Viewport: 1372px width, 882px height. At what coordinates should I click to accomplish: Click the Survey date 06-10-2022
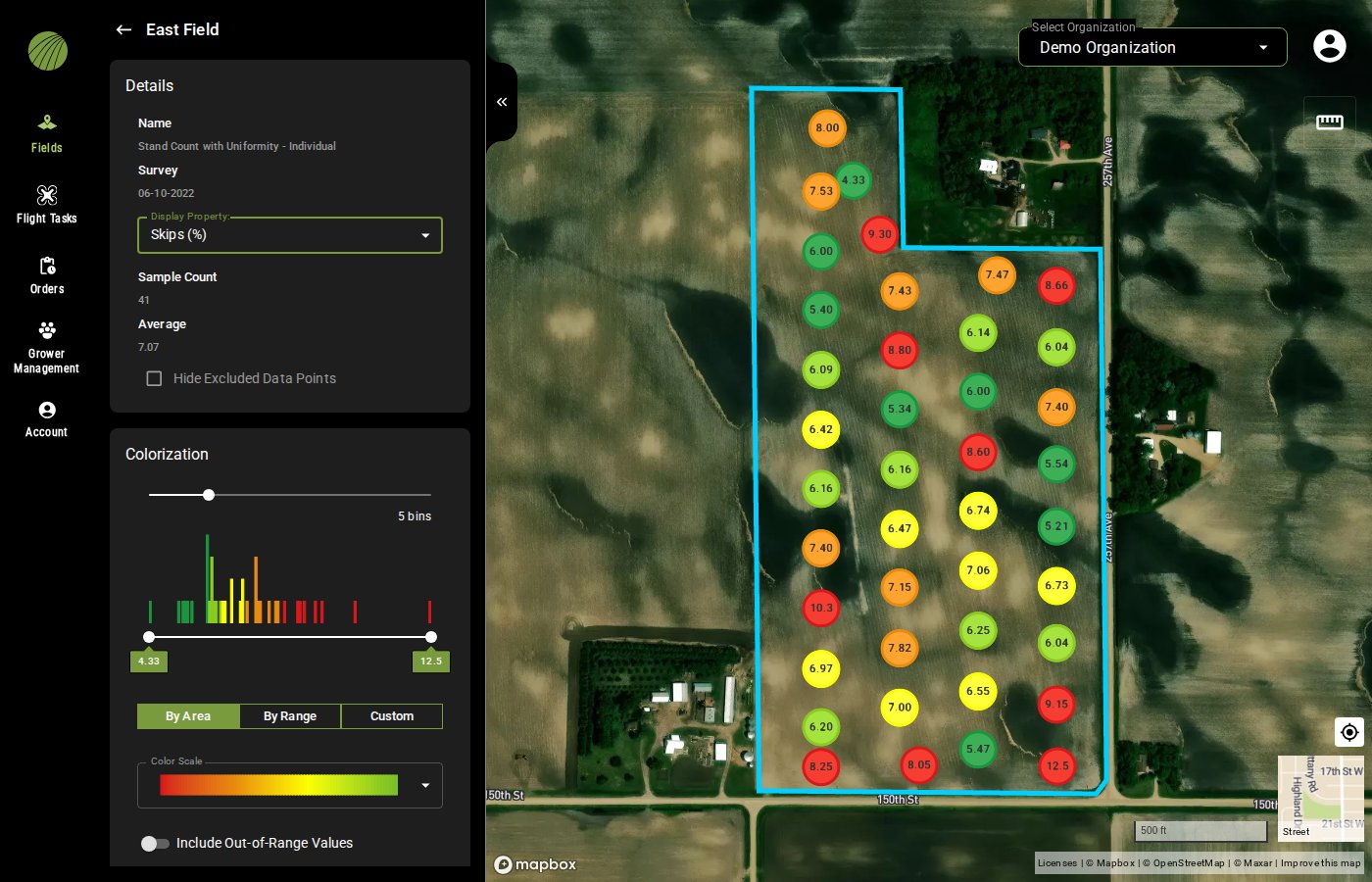[x=167, y=193]
